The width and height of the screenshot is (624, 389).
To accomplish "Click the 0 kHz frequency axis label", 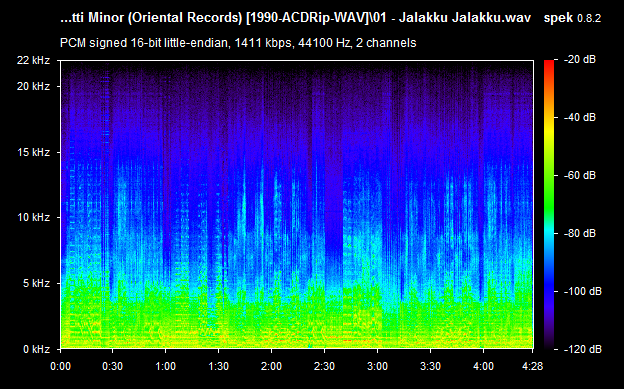I will click(x=37, y=349).
